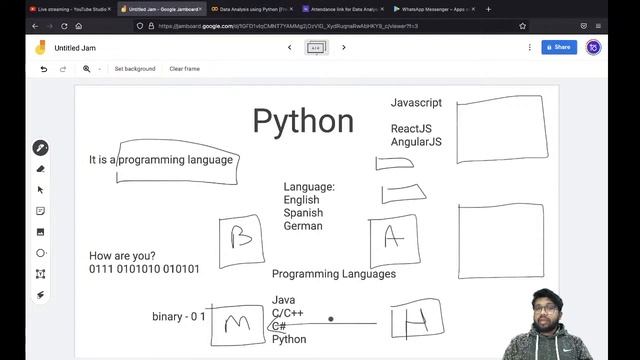This screenshot has height=360, width=640.
Task: Switch to Attendance link tab
Action: (340, 9)
